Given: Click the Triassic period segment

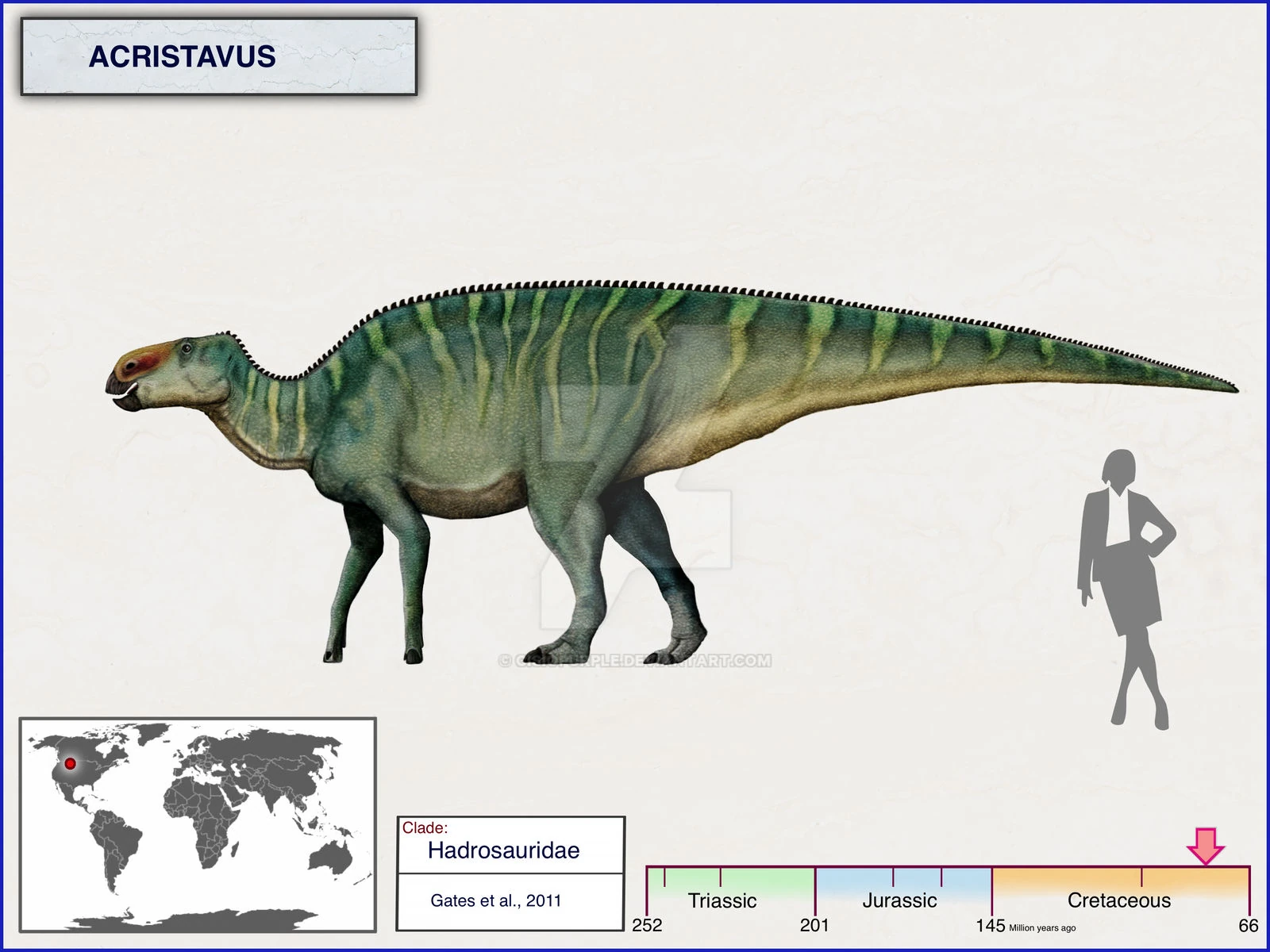Looking at the screenshot, I should coord(731,891).
